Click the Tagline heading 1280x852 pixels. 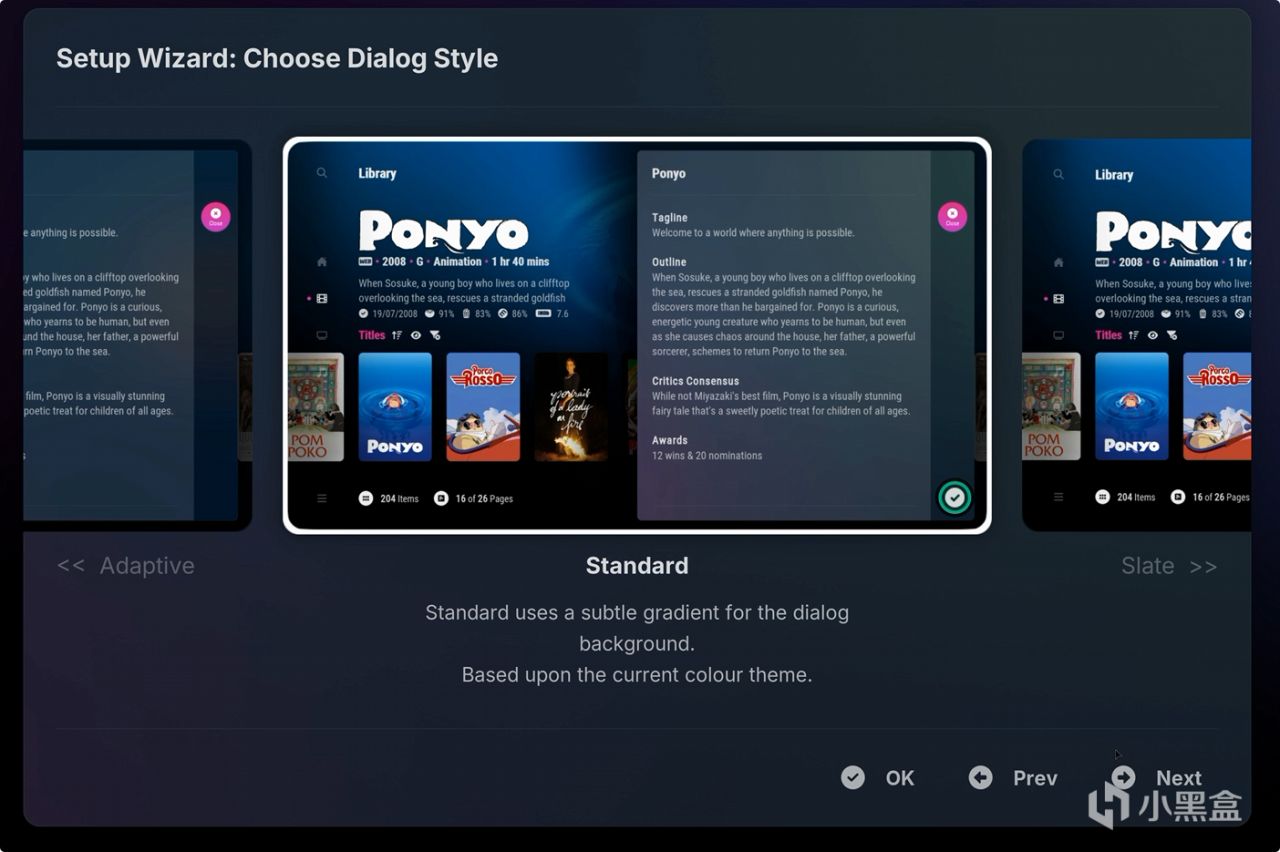pyautogui.click(x=670, y=218)
